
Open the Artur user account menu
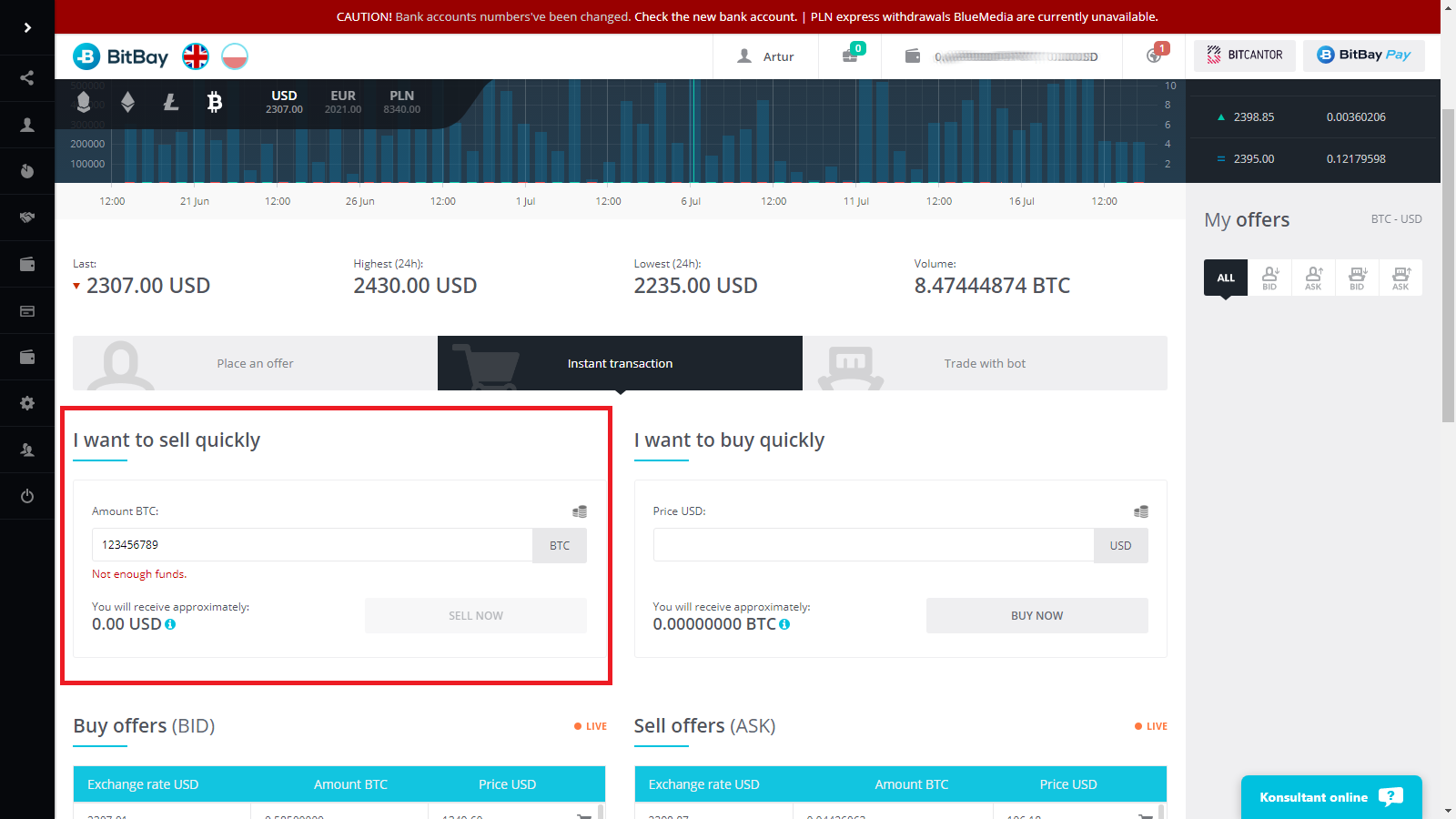765,56
